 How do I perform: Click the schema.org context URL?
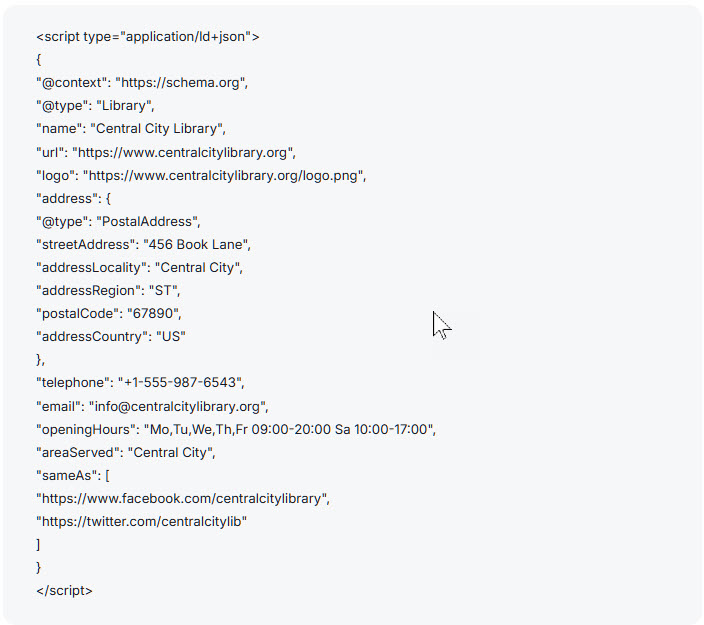point(181,83)
